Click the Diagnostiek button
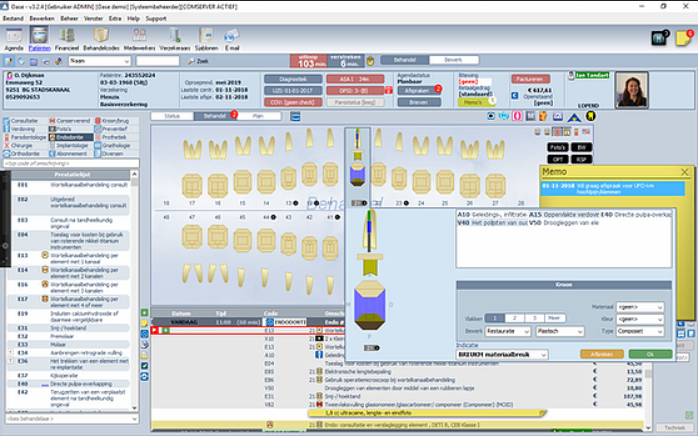 point(293,79)
